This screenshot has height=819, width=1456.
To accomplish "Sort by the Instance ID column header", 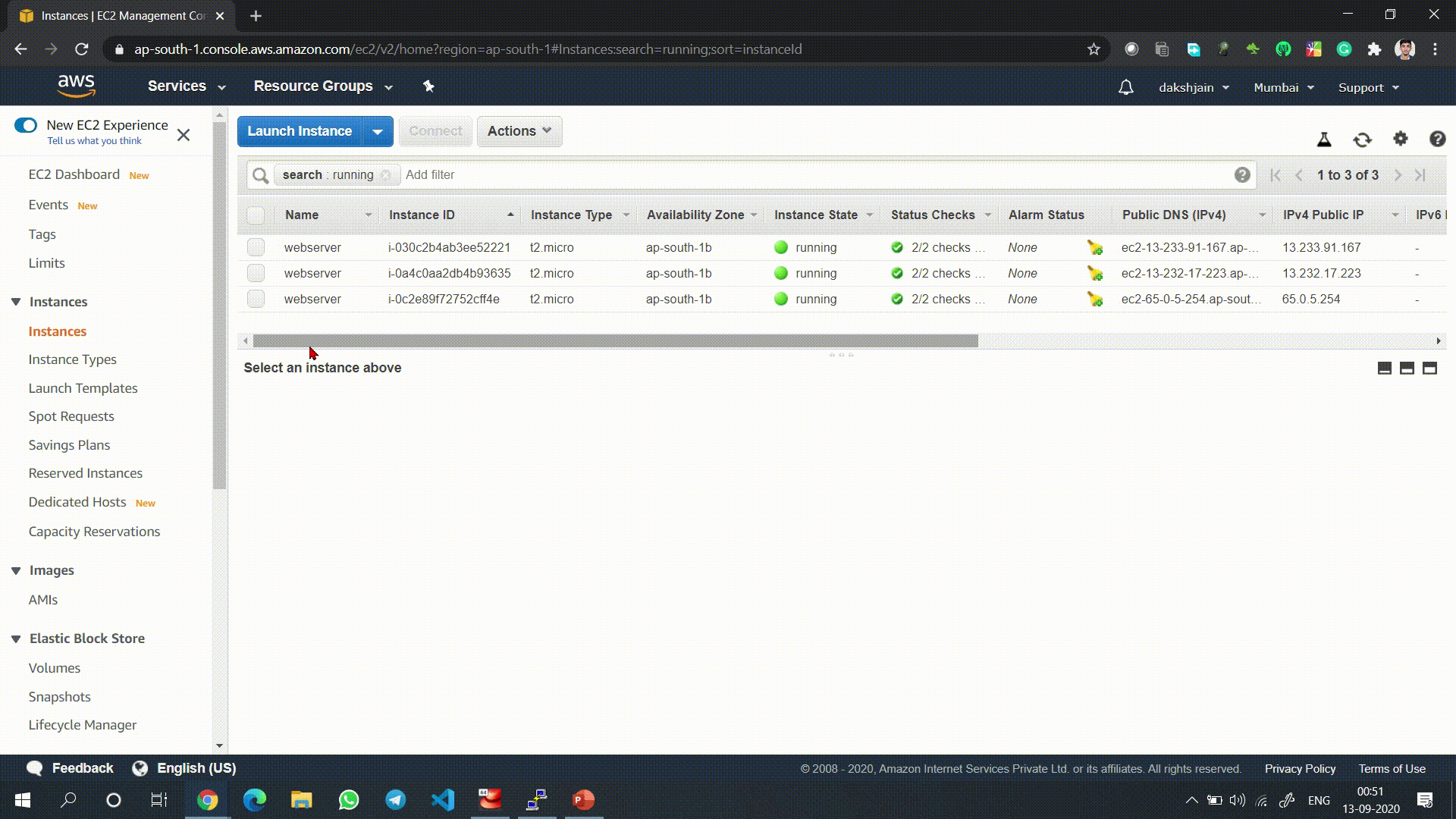I will coord(451,215).
